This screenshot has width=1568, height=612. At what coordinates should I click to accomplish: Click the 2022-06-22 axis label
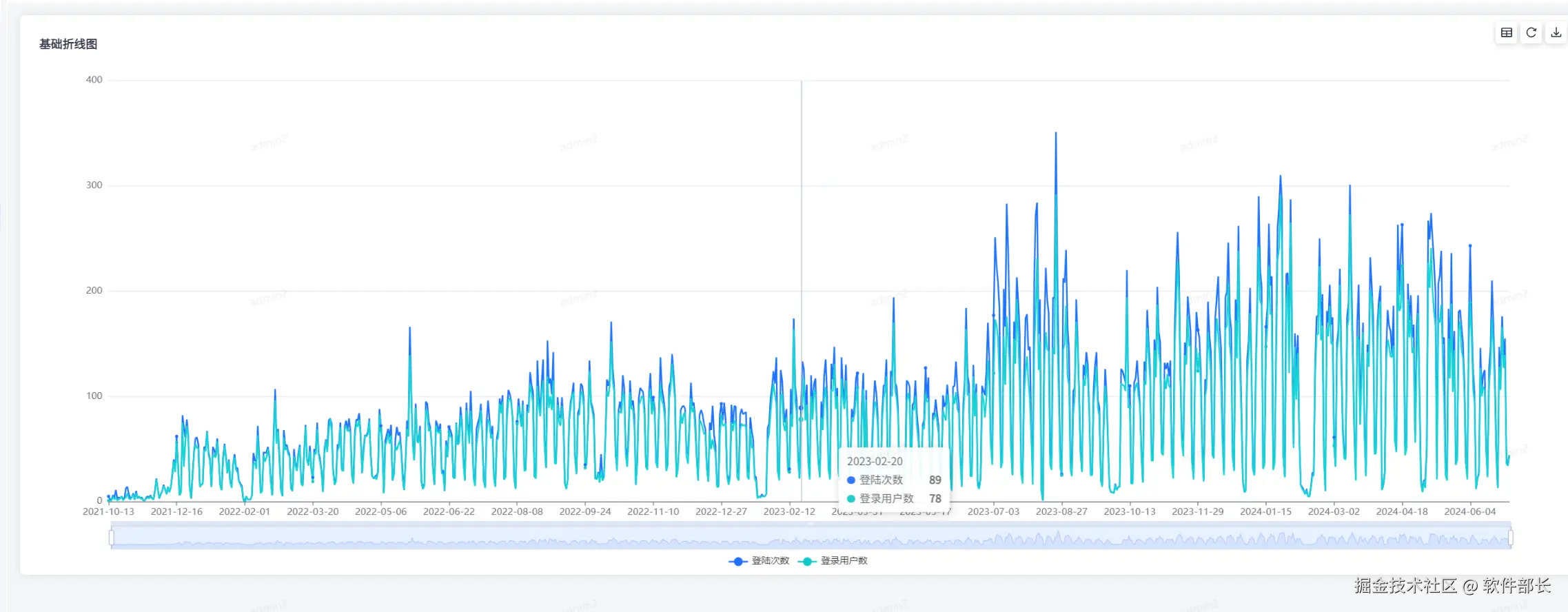pos(449,511)
